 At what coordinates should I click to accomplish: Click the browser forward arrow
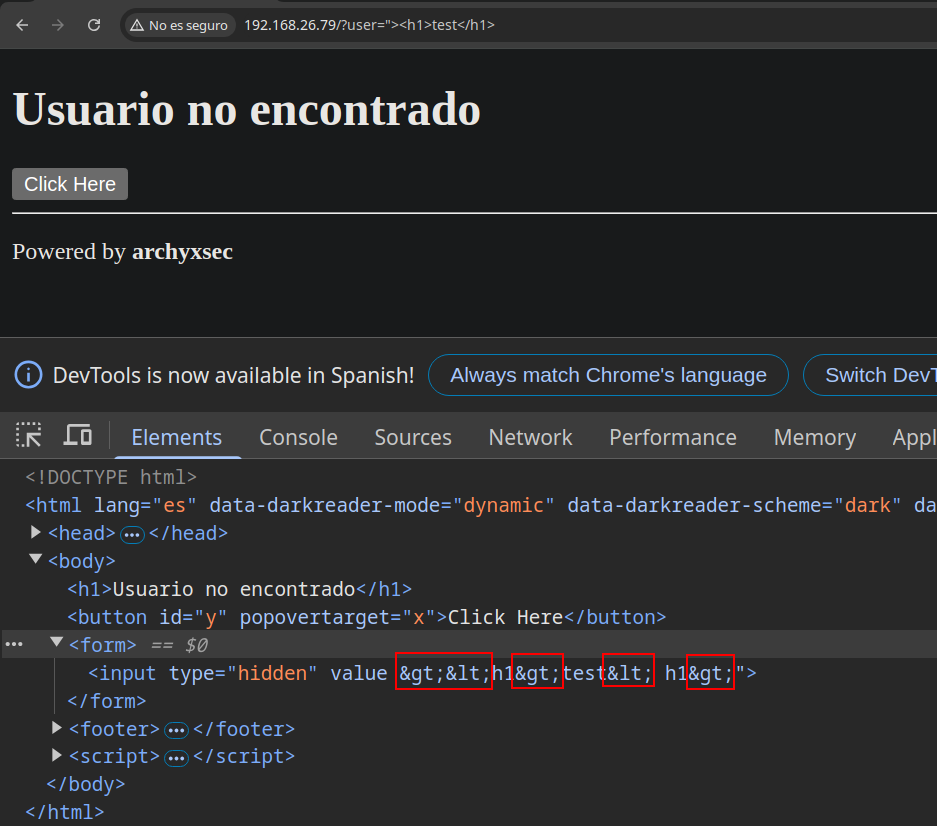[x=58, y=25]
